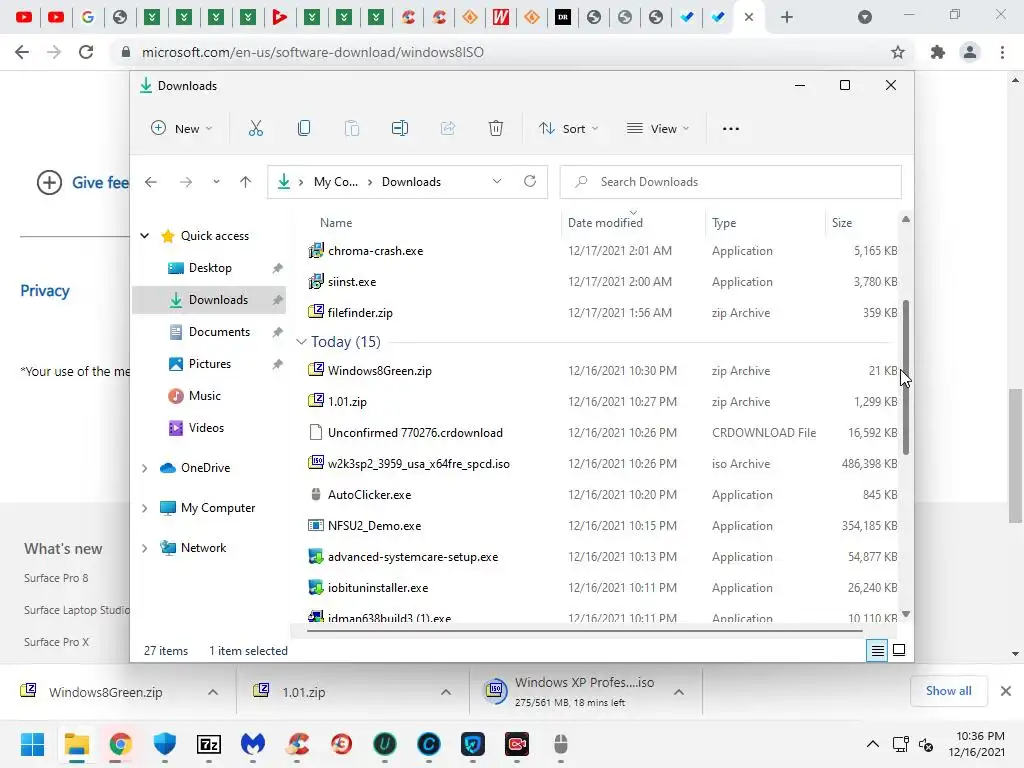Sort by the Size column header

[842, 223]
